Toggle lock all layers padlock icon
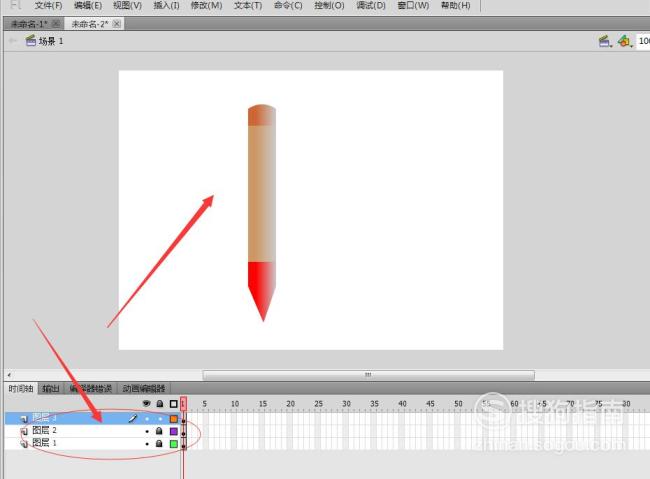The width and height of the screenshot is (650, 479). coord(160,404)
